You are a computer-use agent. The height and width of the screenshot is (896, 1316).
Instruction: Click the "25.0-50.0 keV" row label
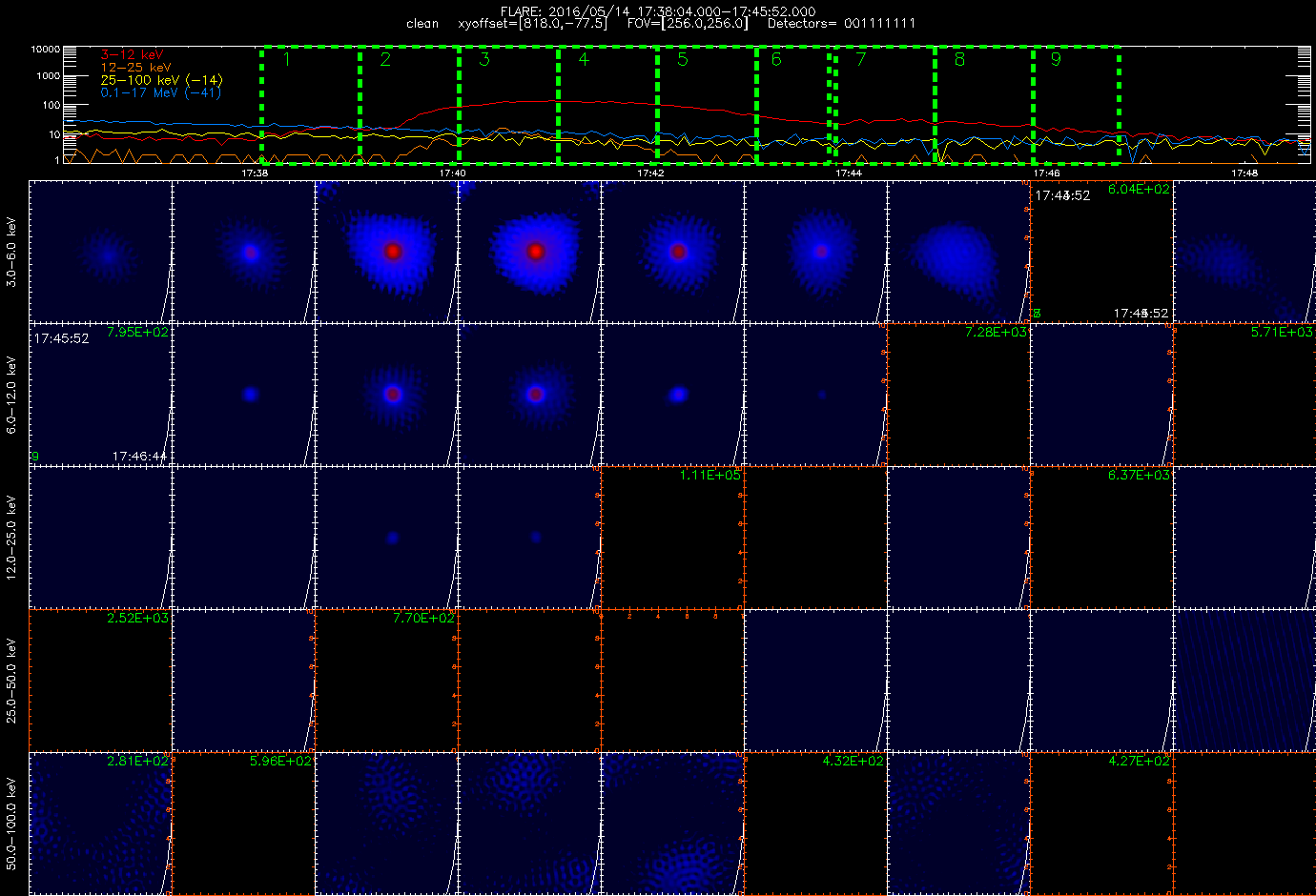coord(11,681)
